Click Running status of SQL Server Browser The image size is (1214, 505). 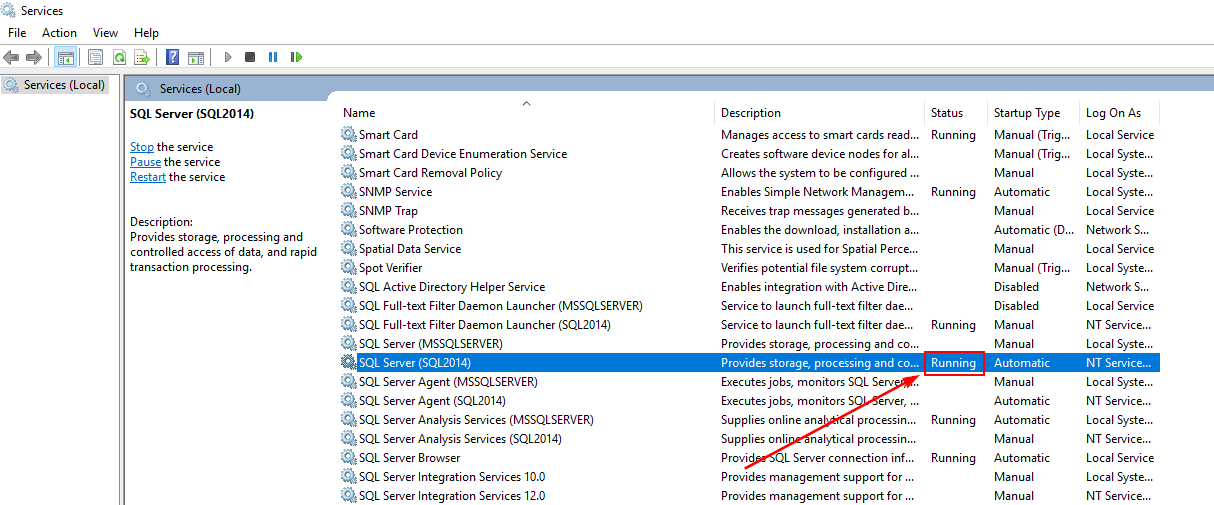click(953, 458)
